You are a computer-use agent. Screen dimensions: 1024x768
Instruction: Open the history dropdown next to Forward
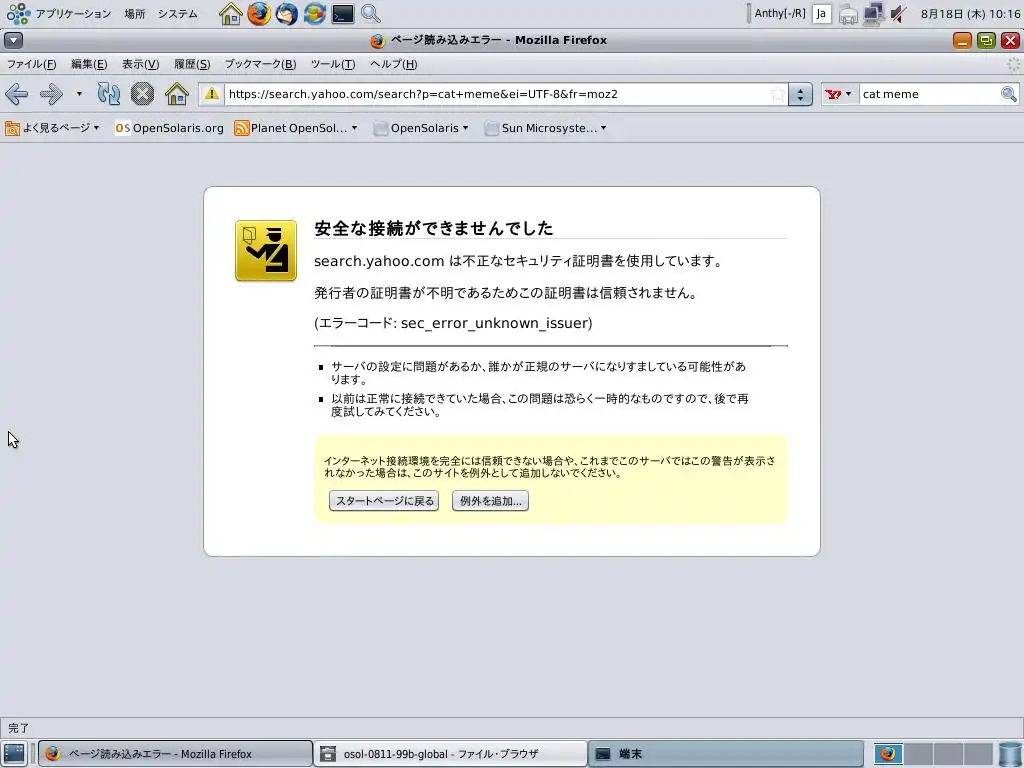(x=79, y=94)
